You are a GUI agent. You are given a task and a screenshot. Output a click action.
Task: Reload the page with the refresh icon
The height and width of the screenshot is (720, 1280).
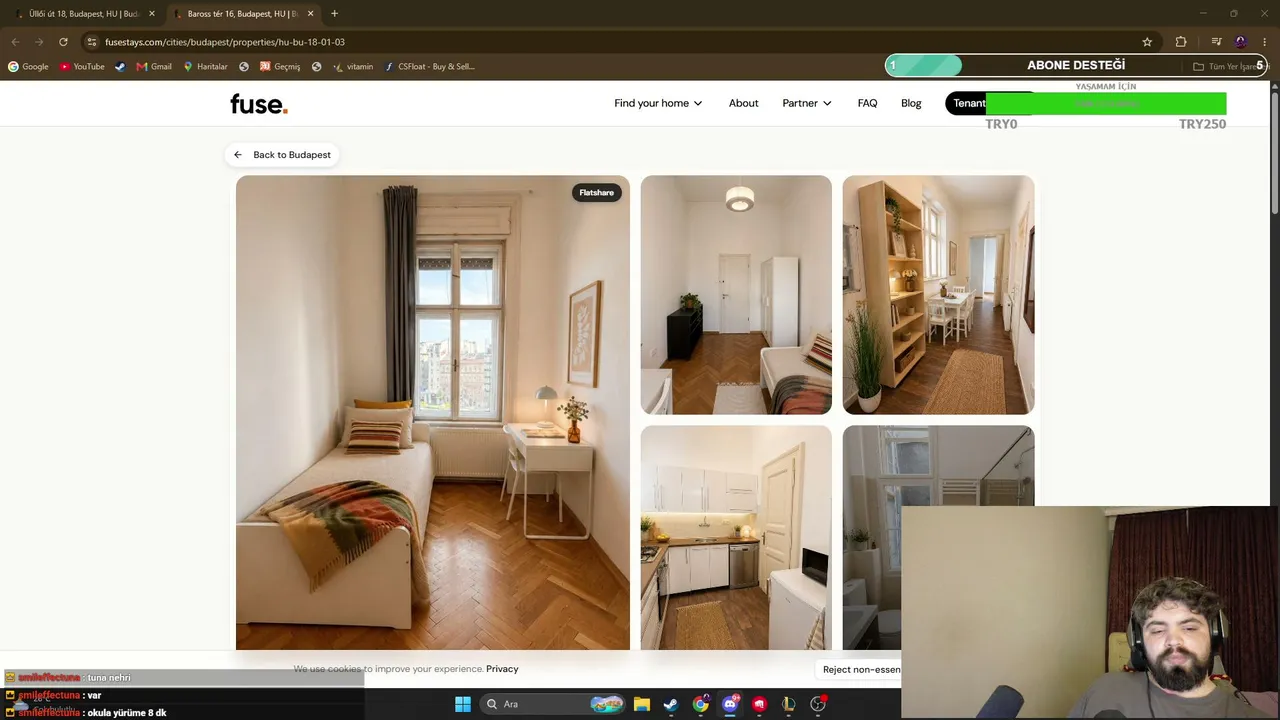click(63, 42)
